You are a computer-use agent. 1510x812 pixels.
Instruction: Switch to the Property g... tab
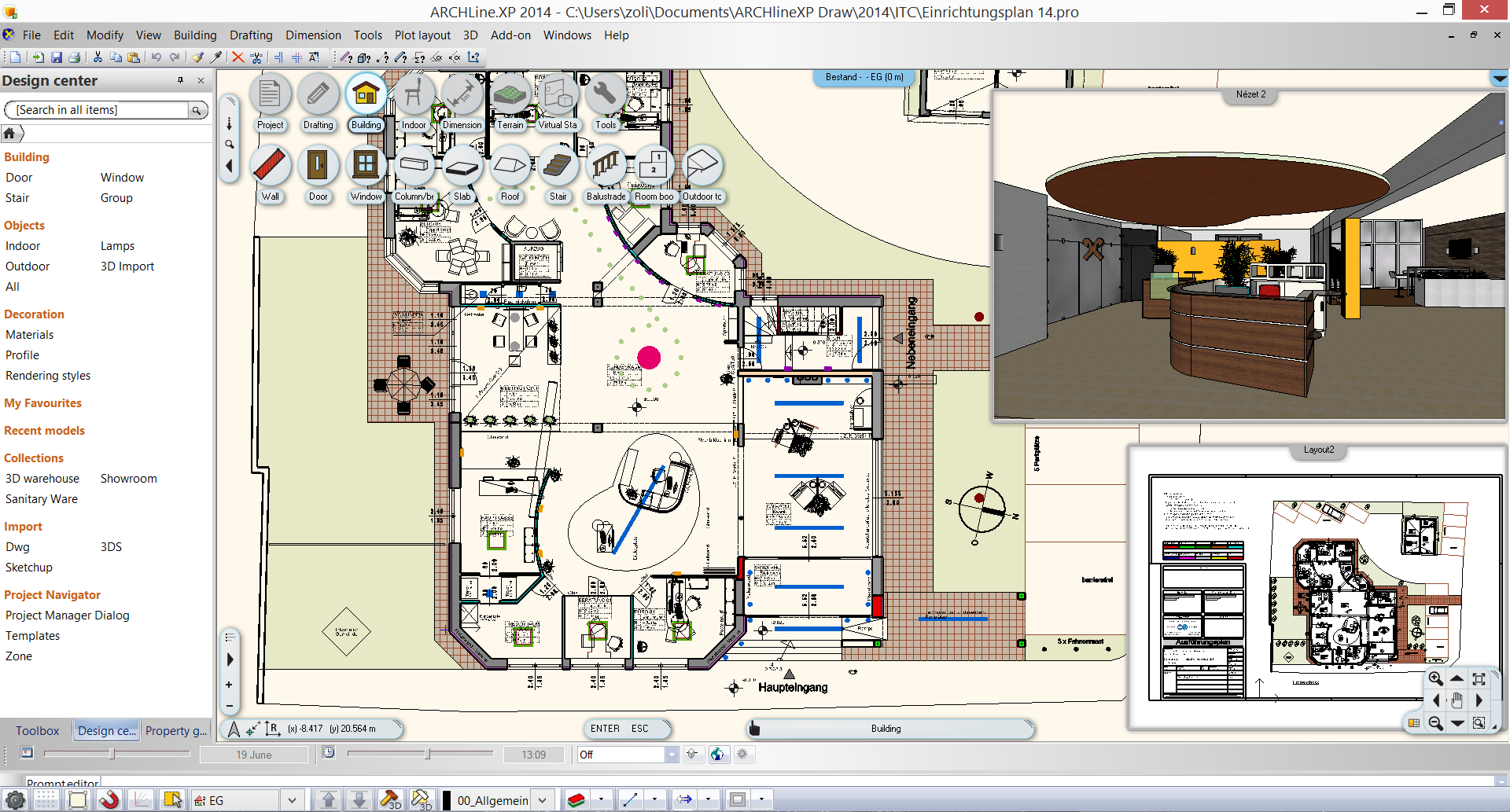[x=176, y=730]
